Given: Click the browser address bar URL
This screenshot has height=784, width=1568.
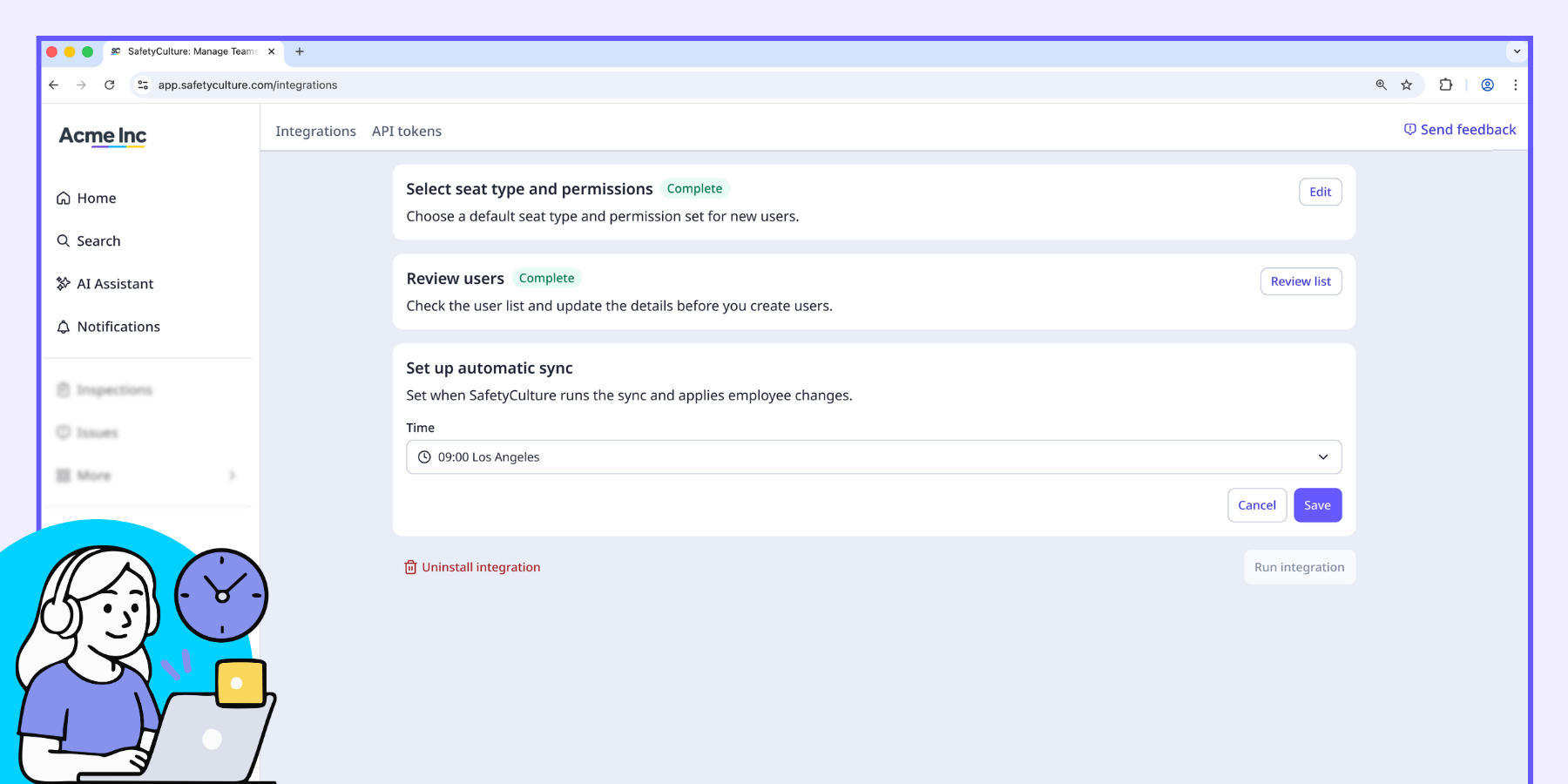Looking at the screenshot, I should (247, 85).
